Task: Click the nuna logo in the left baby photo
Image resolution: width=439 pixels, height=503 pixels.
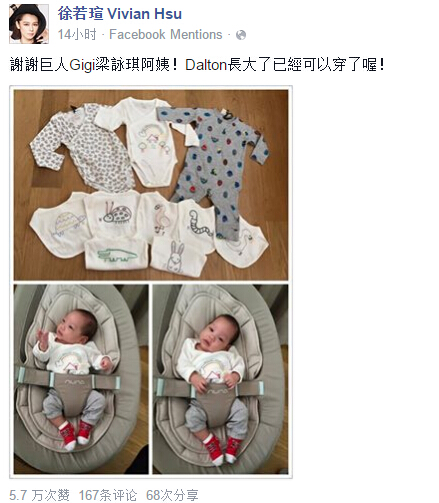Action: [74, 381]
